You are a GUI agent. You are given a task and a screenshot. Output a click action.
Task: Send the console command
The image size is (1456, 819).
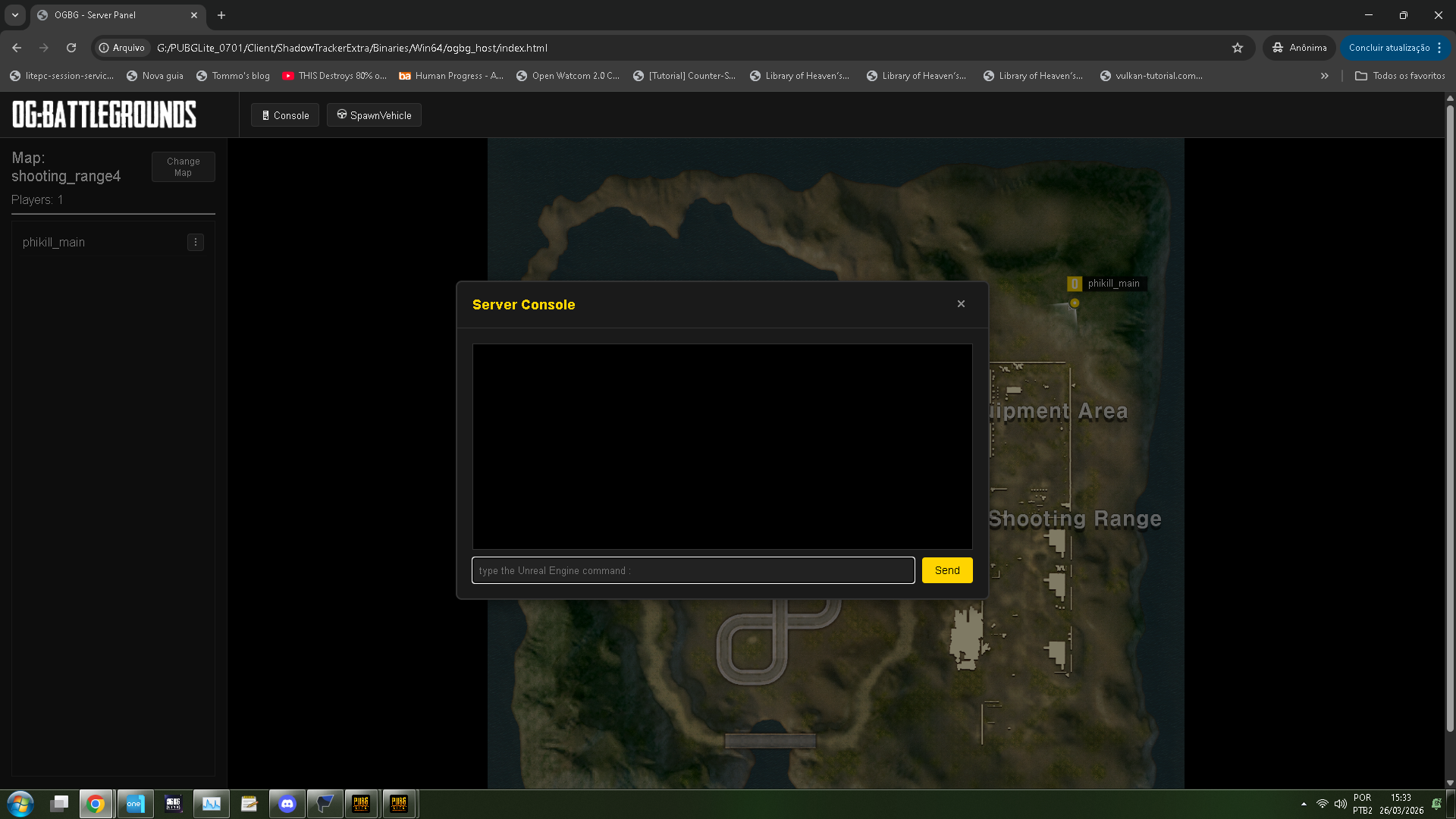(x=947, y=570)
